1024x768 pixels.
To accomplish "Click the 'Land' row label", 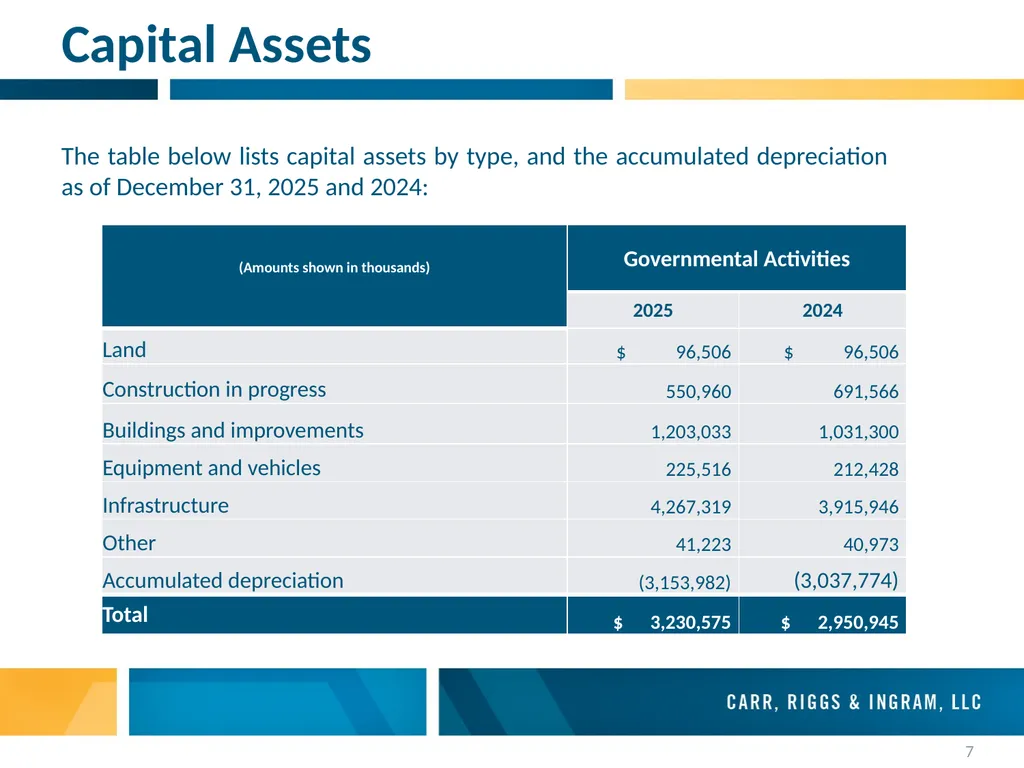I will (x=124, y=350).
